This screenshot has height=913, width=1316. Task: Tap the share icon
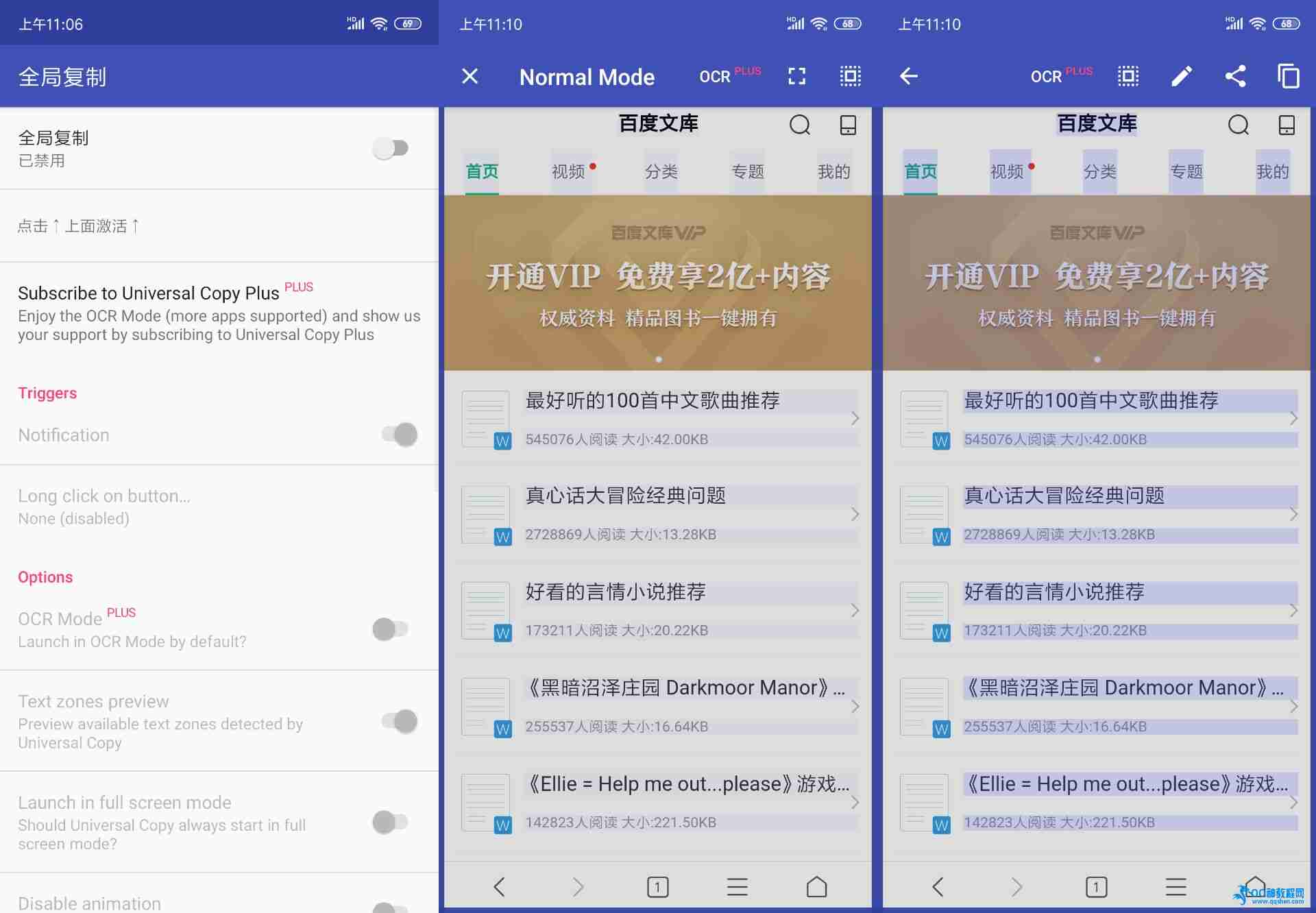(x=1235, y=76)
